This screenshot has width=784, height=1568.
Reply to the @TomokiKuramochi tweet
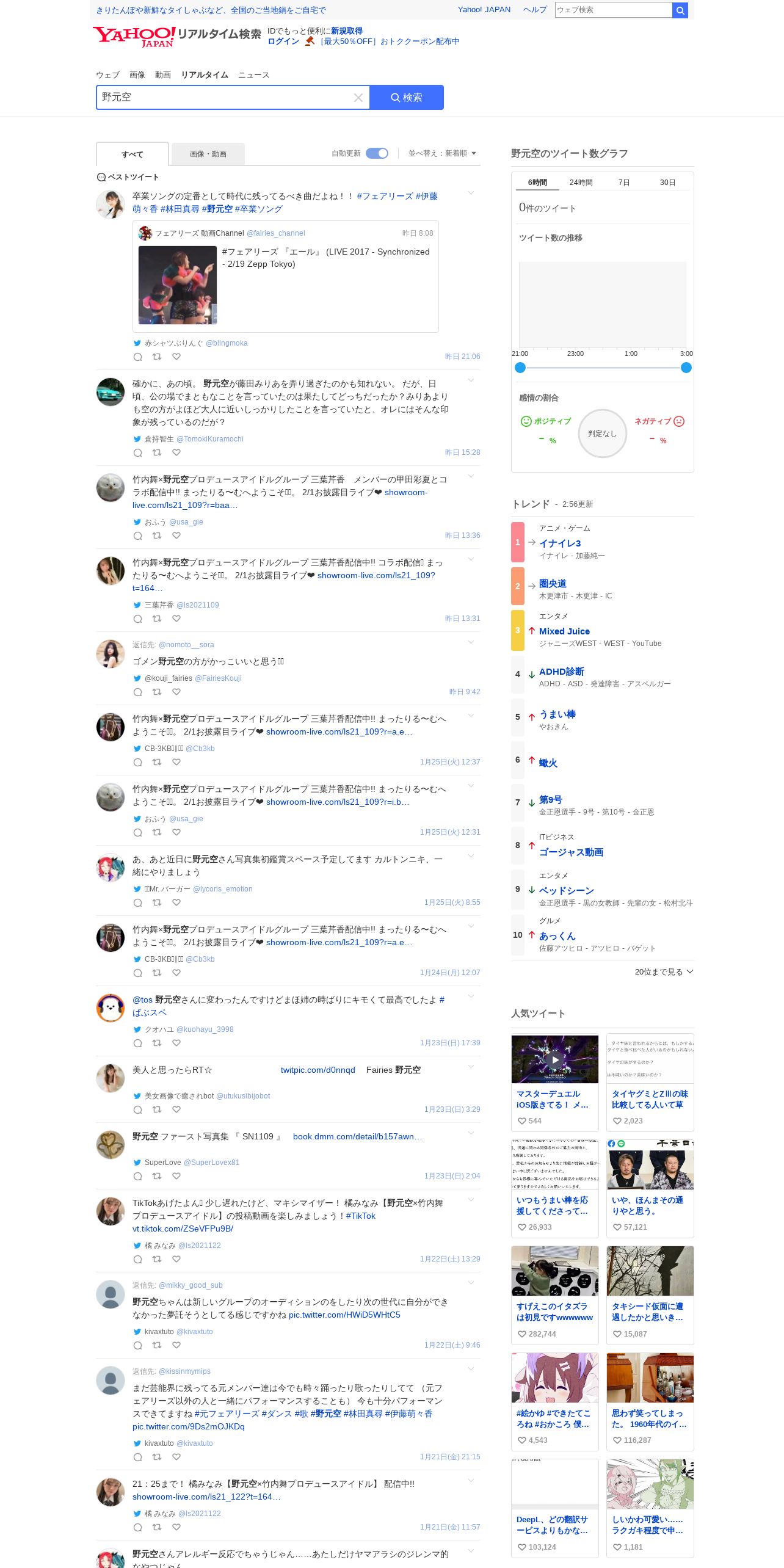pos(138,452)
